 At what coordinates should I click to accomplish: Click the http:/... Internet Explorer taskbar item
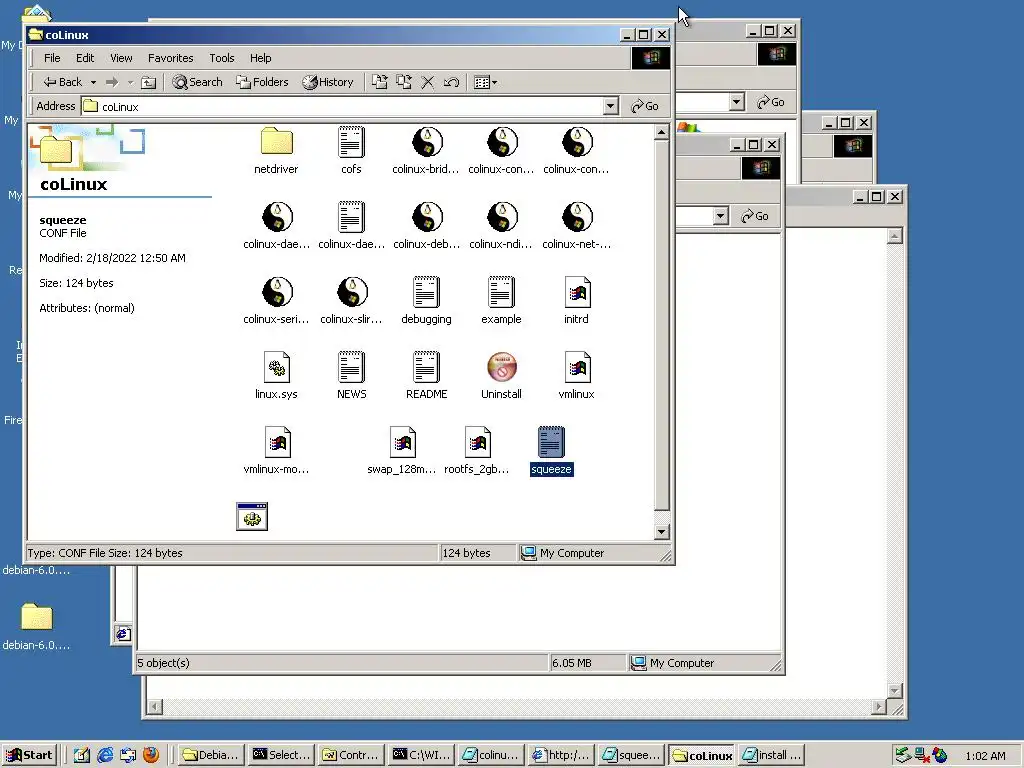tap(561, 755)
